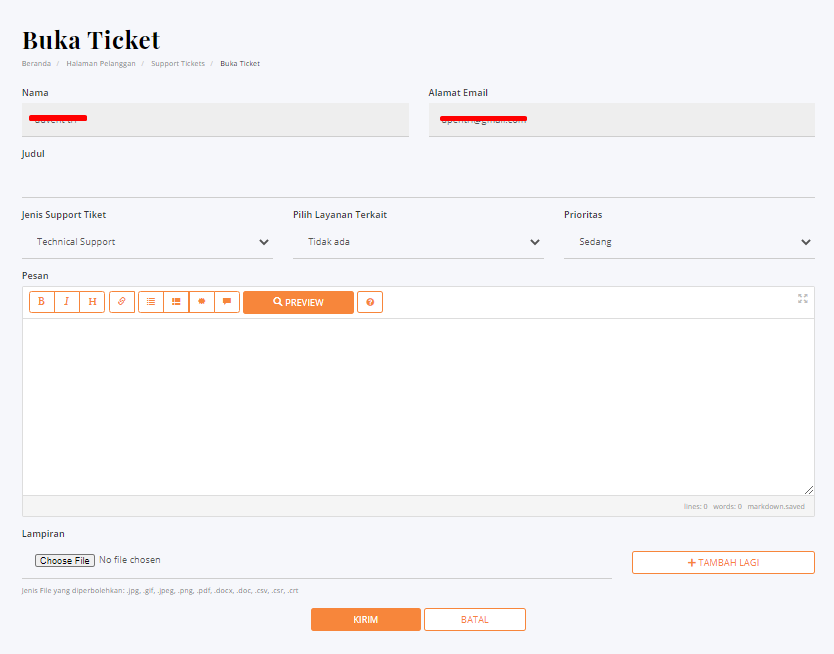Image resolution: width=834 pixels, height=654 pixels.
Task: Insert a hyperlink using the link icon
Action: point(122,302)
